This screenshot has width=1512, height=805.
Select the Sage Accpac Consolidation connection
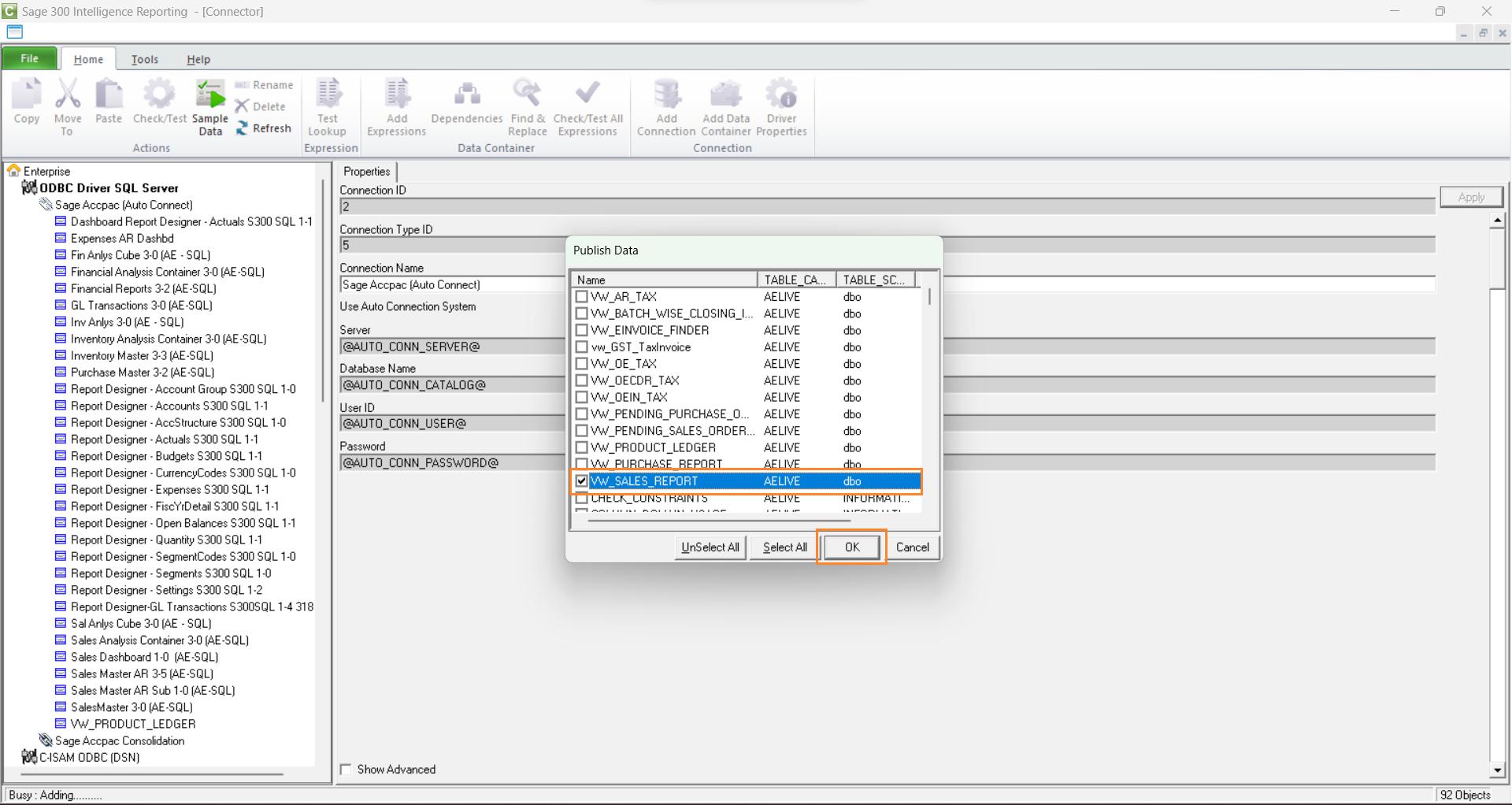[x=120, y=740]
